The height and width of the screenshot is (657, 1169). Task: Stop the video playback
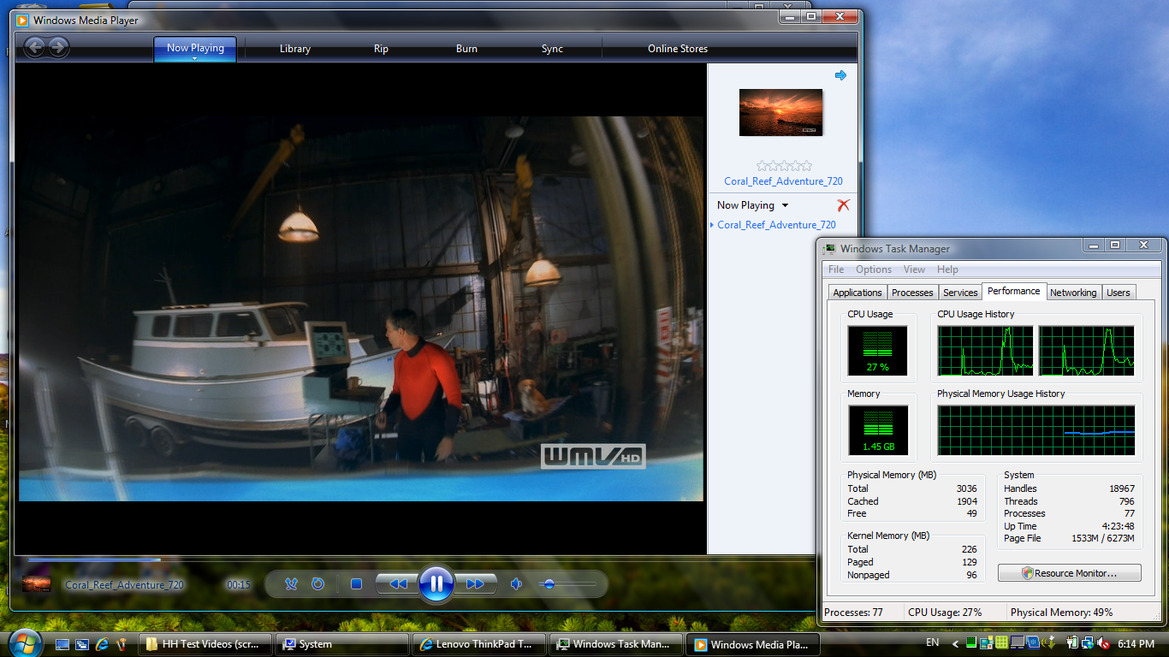tap(356, 584)
